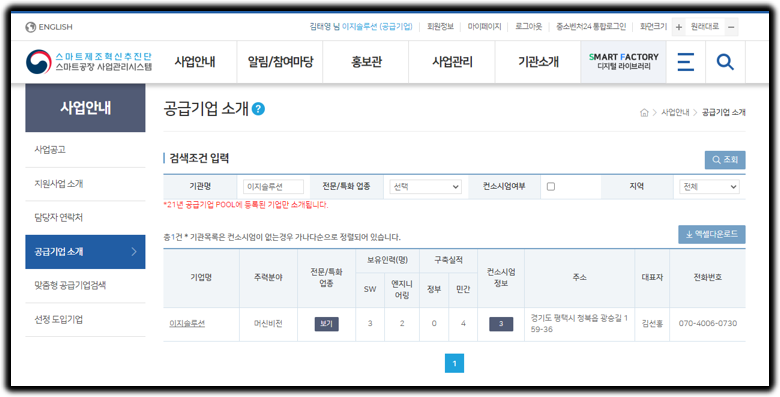The height and width of the screenshot is (397, 780).
Task: Open the 지역 전체 dropdown
Action: coord(709,187)
